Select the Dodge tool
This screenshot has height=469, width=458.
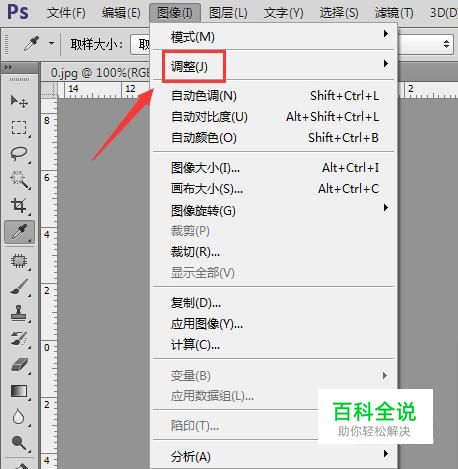coord(19,443)
